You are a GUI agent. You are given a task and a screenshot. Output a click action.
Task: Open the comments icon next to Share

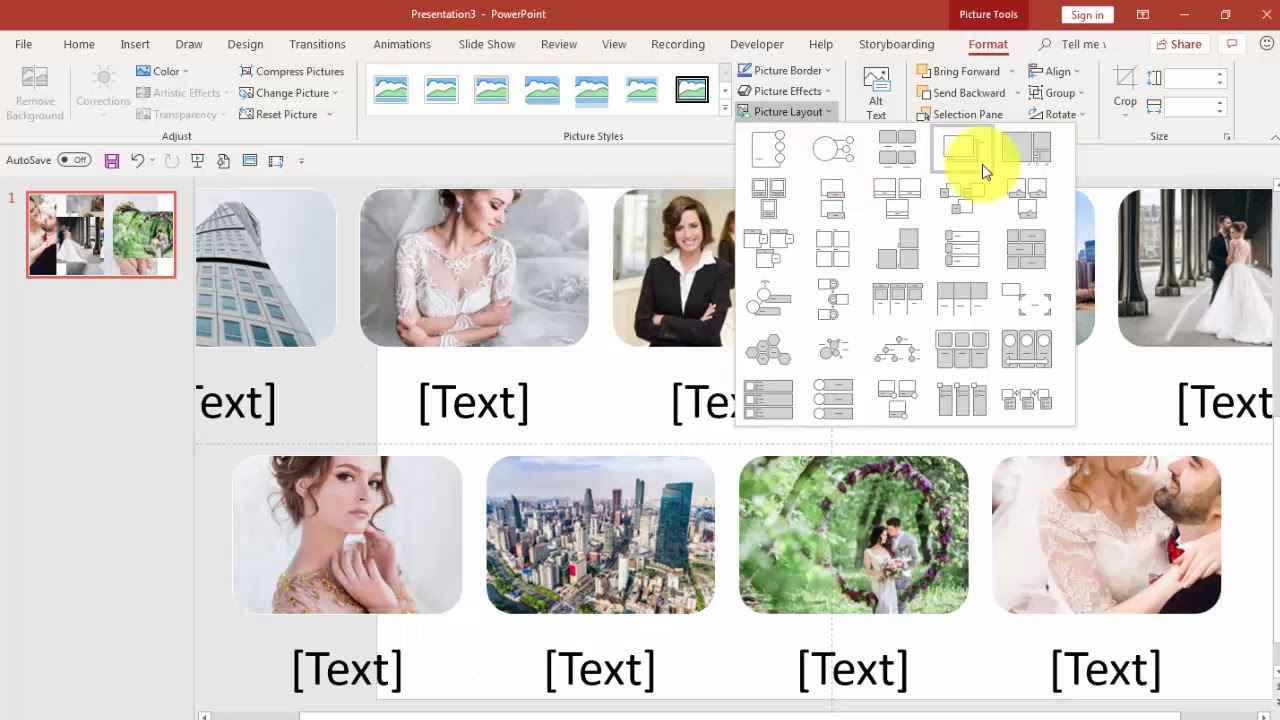pyautogui.click(x=1232, y=44)
